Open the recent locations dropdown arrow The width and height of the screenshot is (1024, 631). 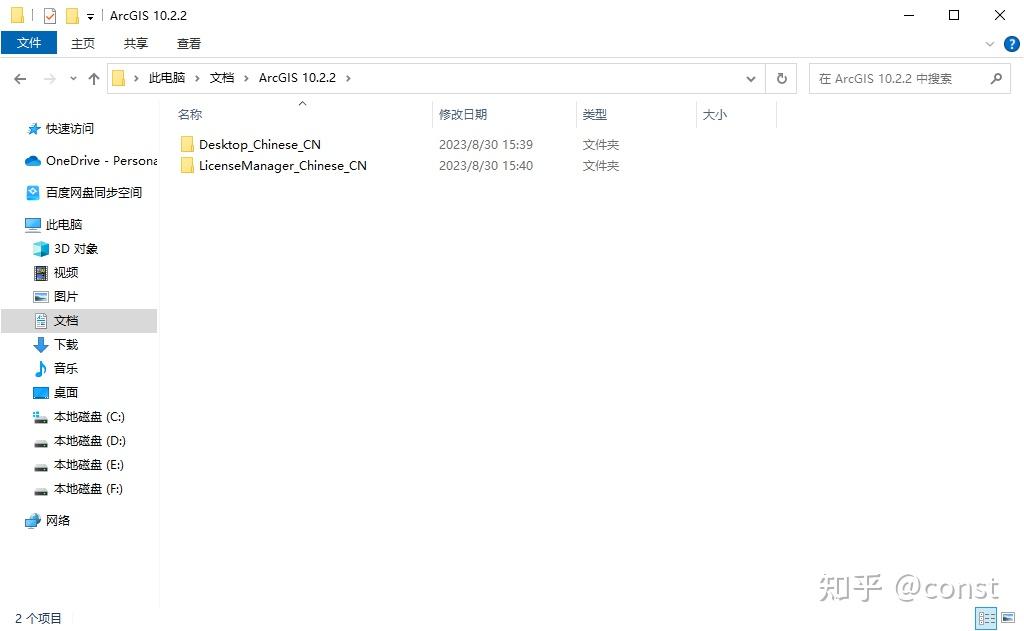click(x=73, y=78)
